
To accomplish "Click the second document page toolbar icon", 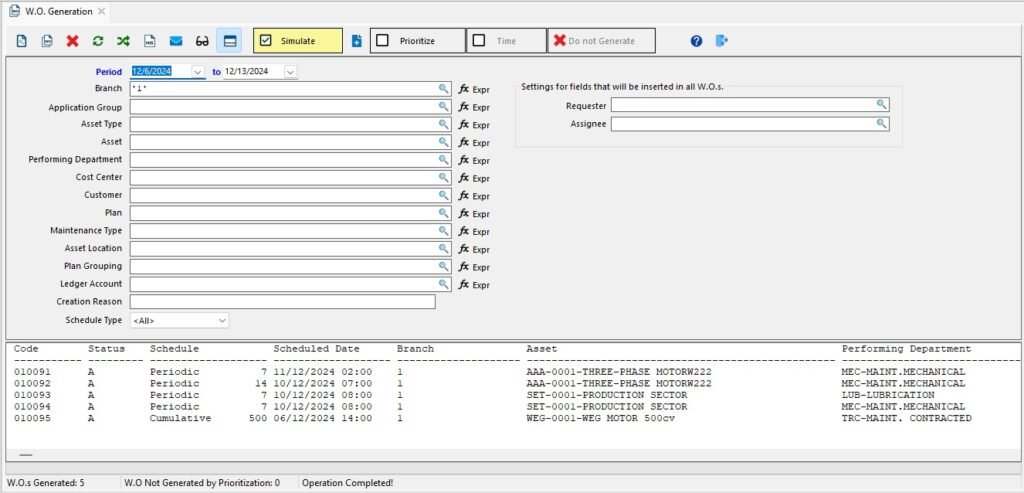I will 47,40.
